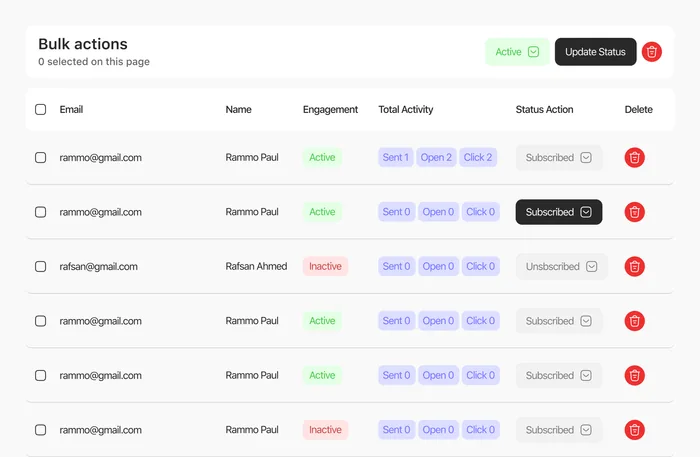Click Rammo Paul name in the Sent 1 row
Viewport: 700px width, 457px height.
252,158
